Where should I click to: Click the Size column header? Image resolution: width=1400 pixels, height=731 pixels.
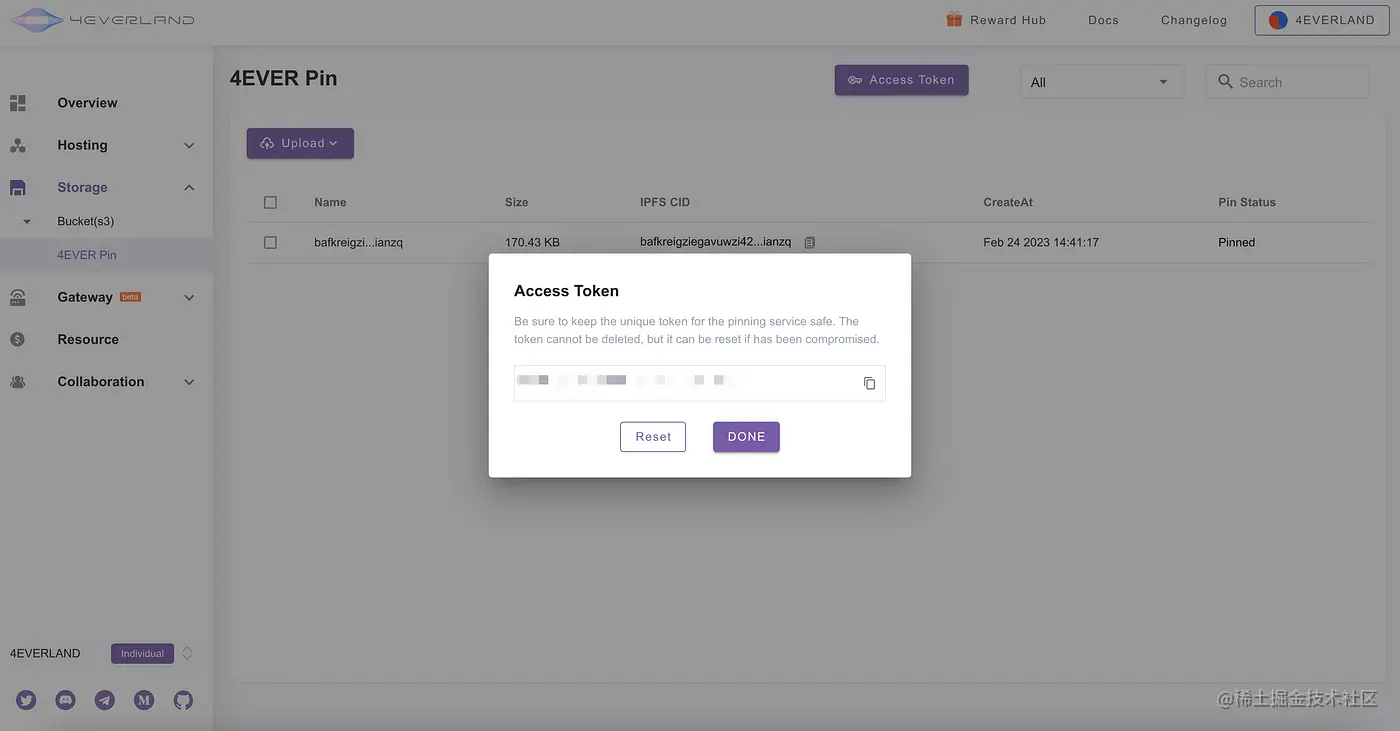[x=516, y=202]
